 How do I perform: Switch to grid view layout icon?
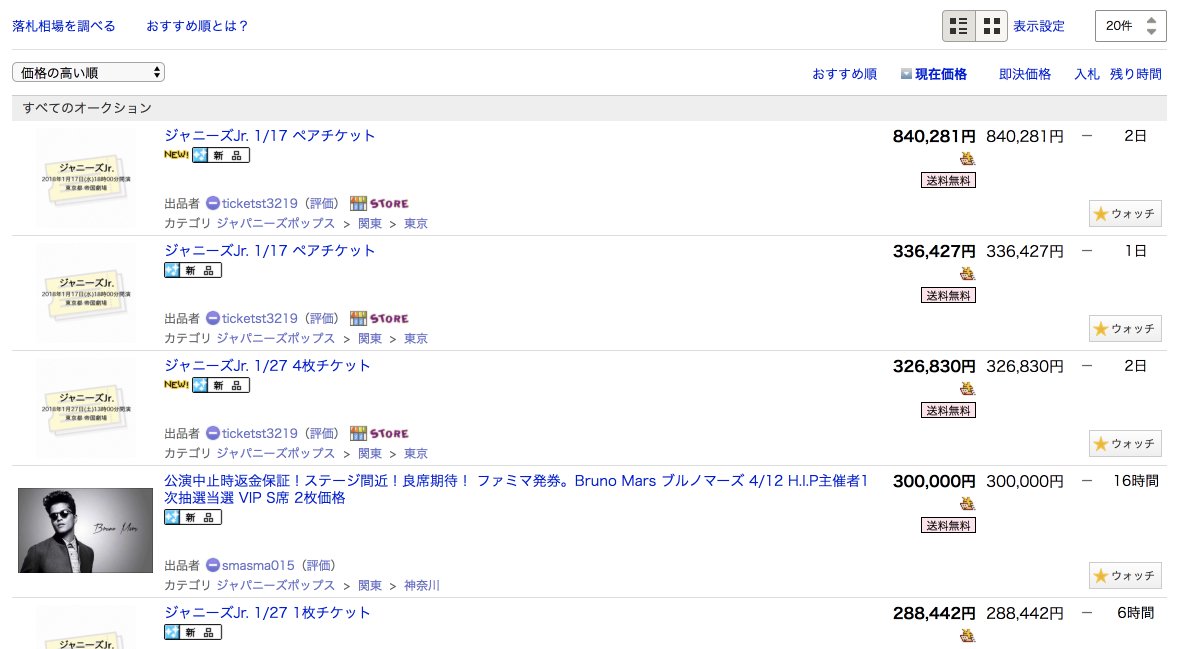click(x=992, y=26)
